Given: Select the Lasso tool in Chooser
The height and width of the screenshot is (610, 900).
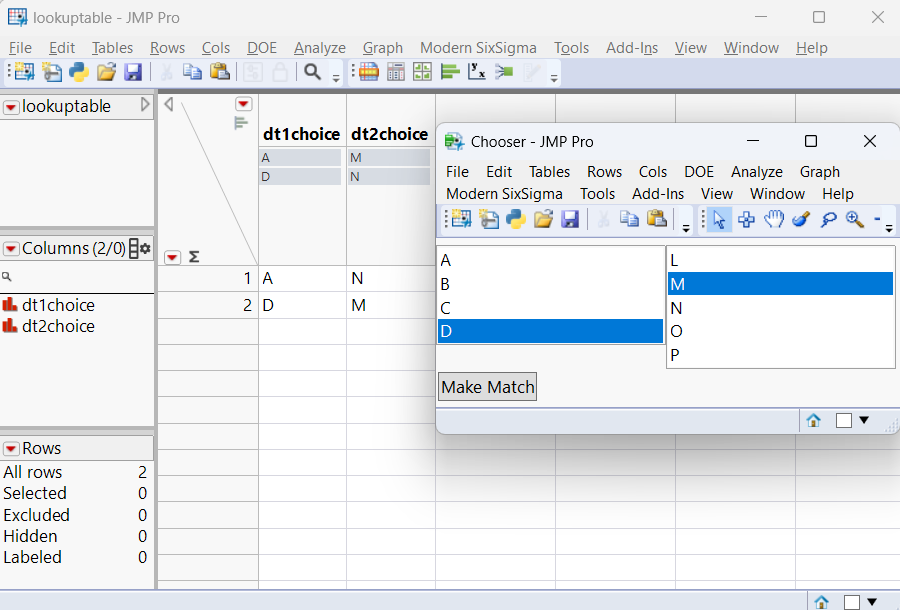Looking at the screenshot, I should (828, 219).
